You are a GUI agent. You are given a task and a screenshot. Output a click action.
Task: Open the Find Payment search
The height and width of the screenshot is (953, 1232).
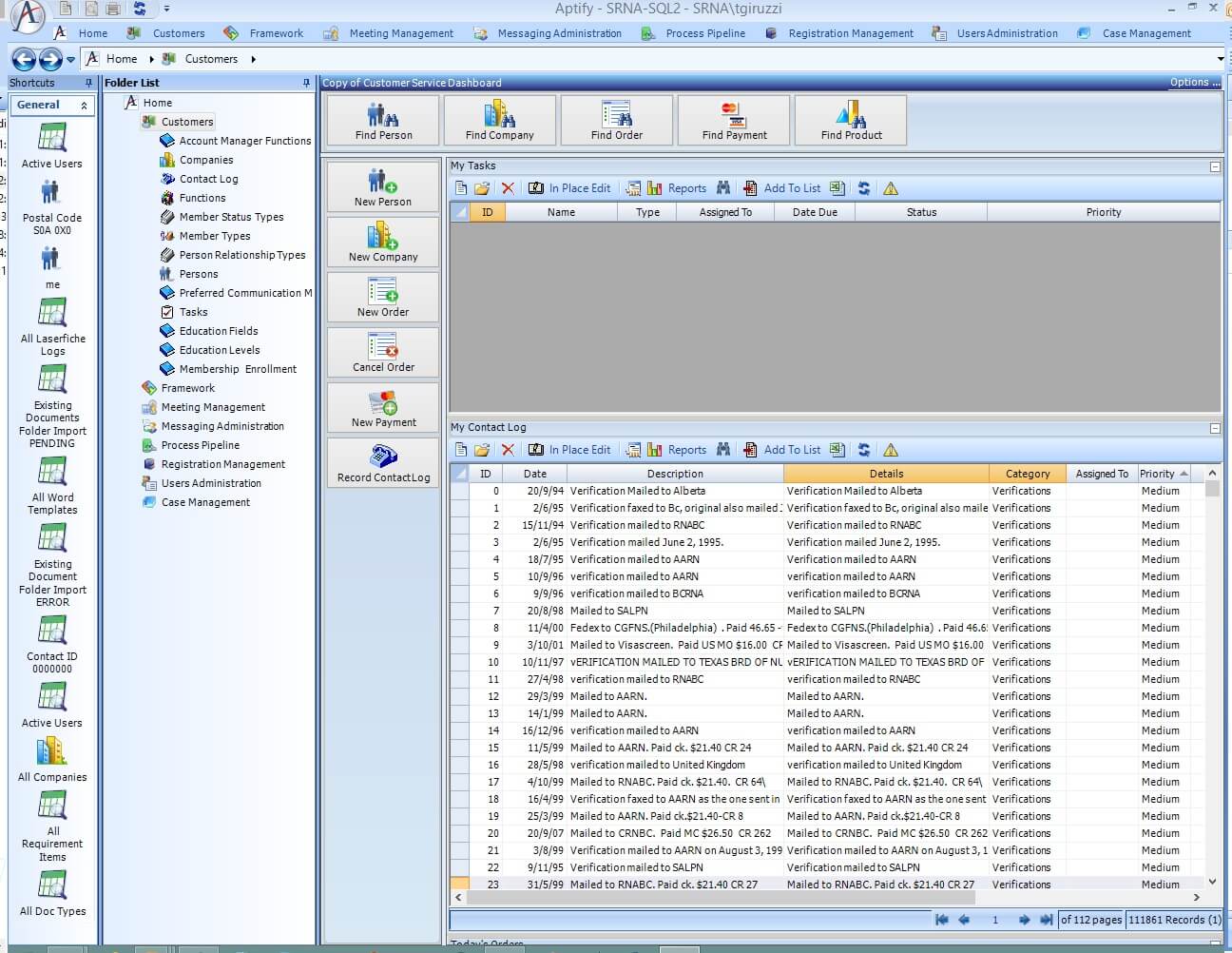(x=734, y=120)
